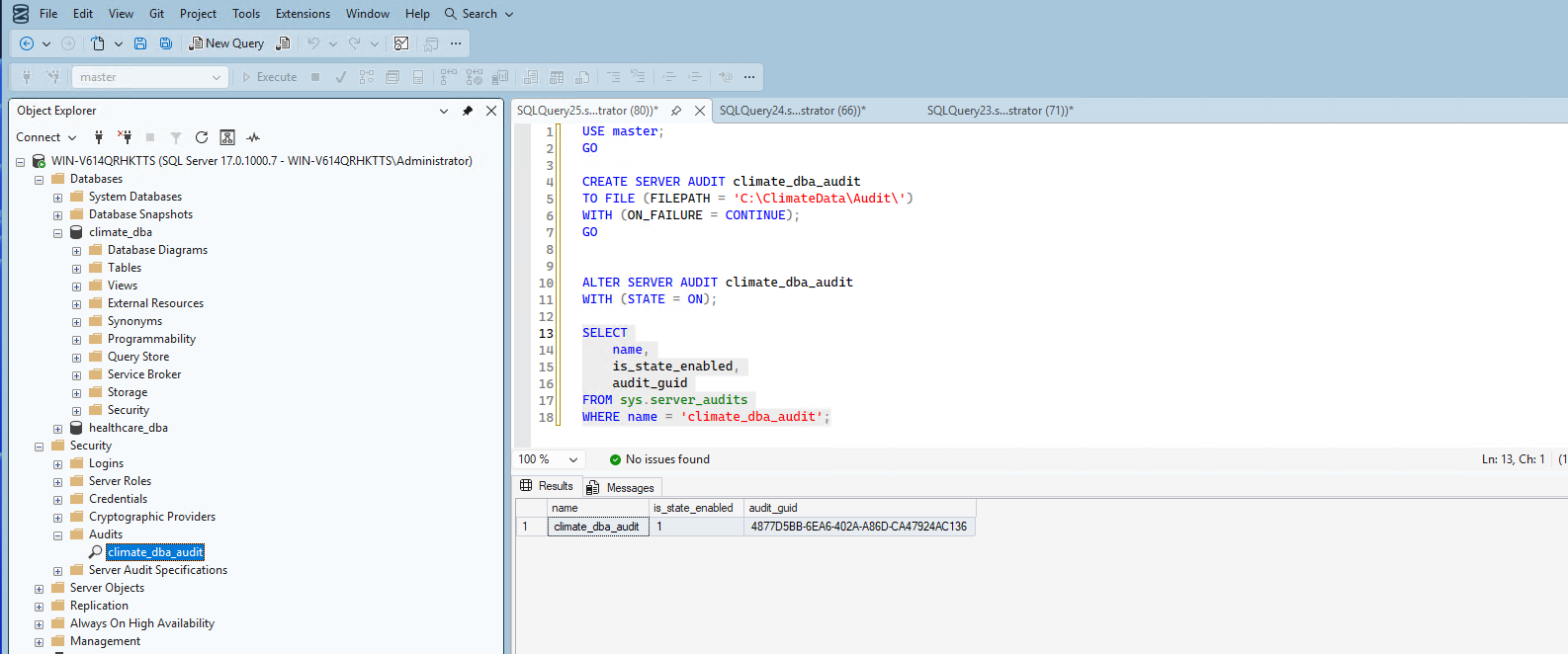The image size is (1568, 654).
Task: Click the change connection icon in editor toolbar
Action: pos(53,77)
